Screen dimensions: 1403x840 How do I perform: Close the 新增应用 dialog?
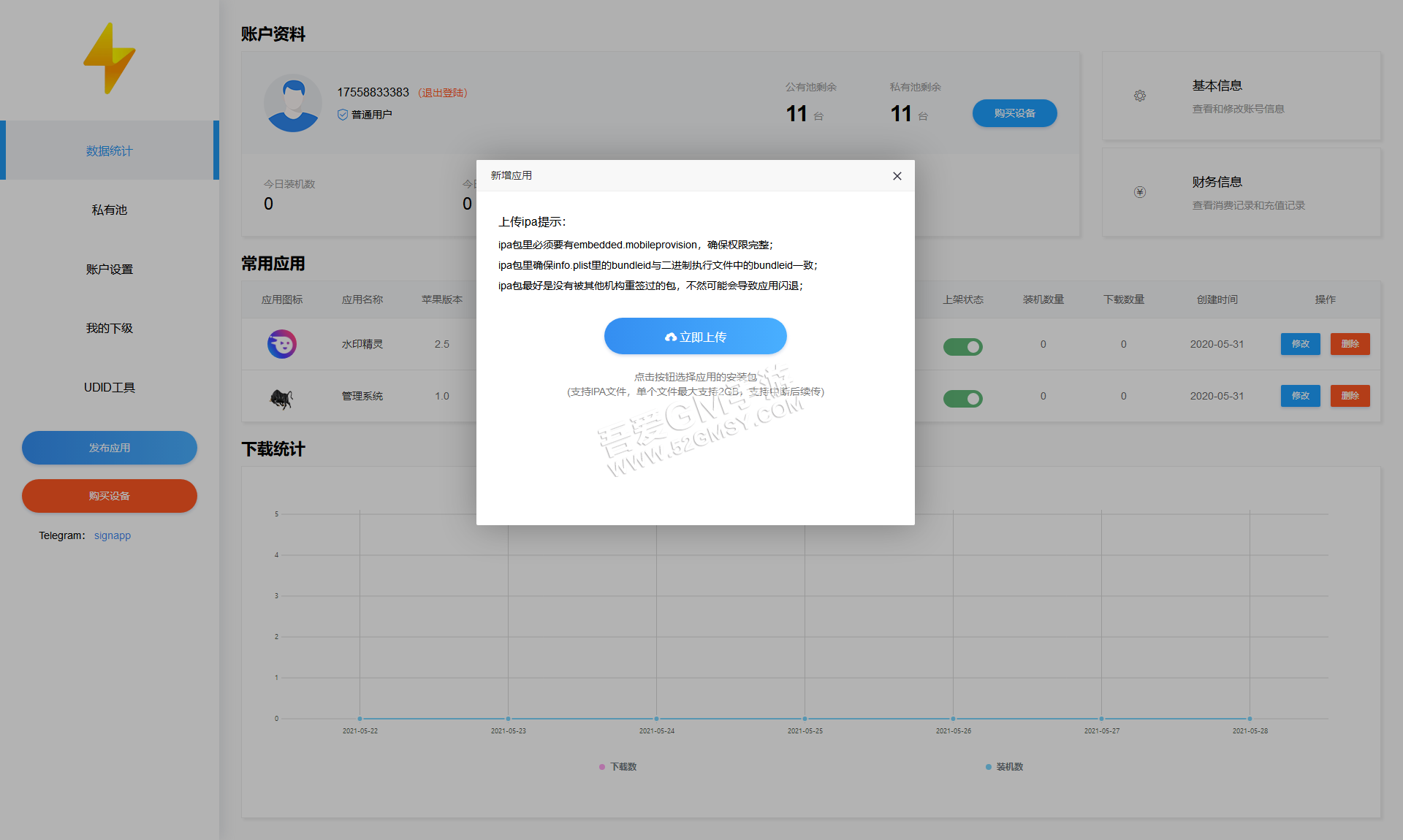(x=897, y=176)
